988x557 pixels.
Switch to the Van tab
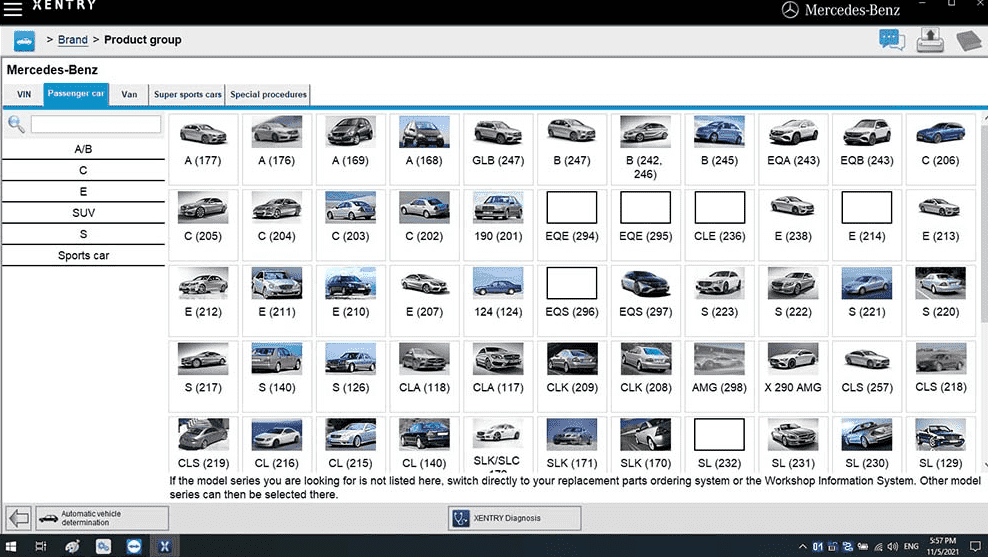pos(129,95)
